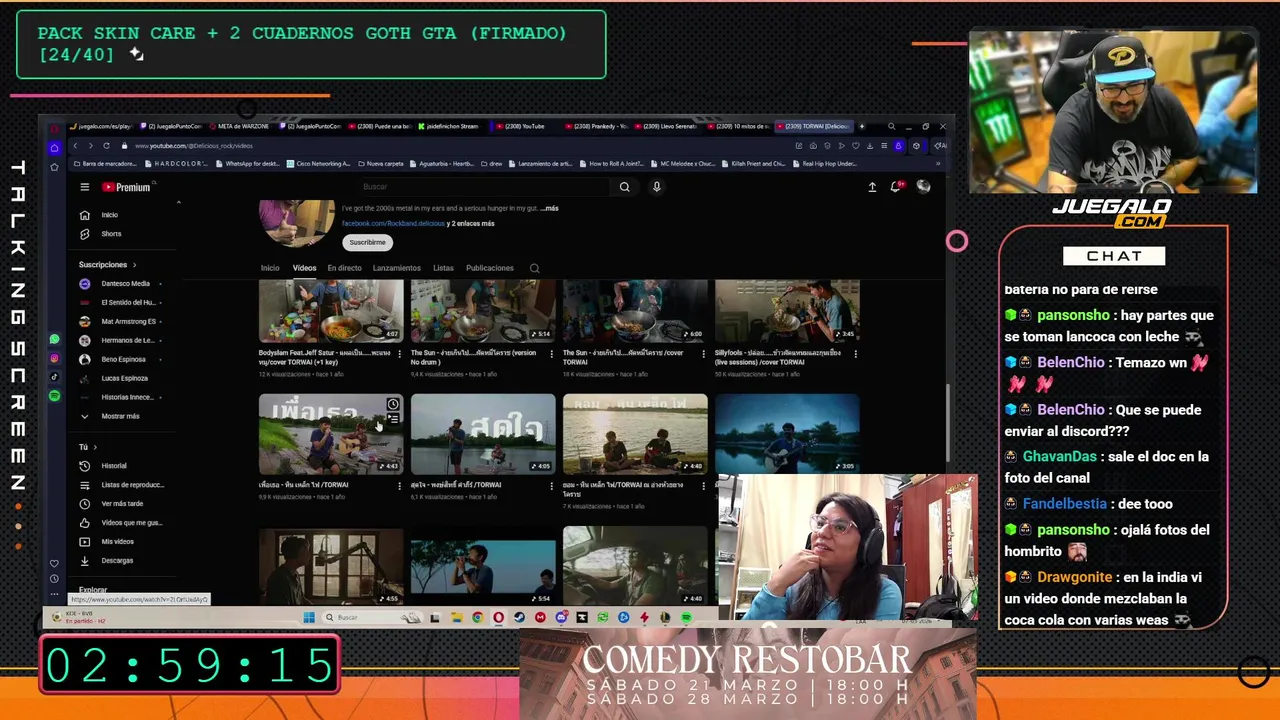Click the Opera sidebar home icon

click(x=54, y=148)
